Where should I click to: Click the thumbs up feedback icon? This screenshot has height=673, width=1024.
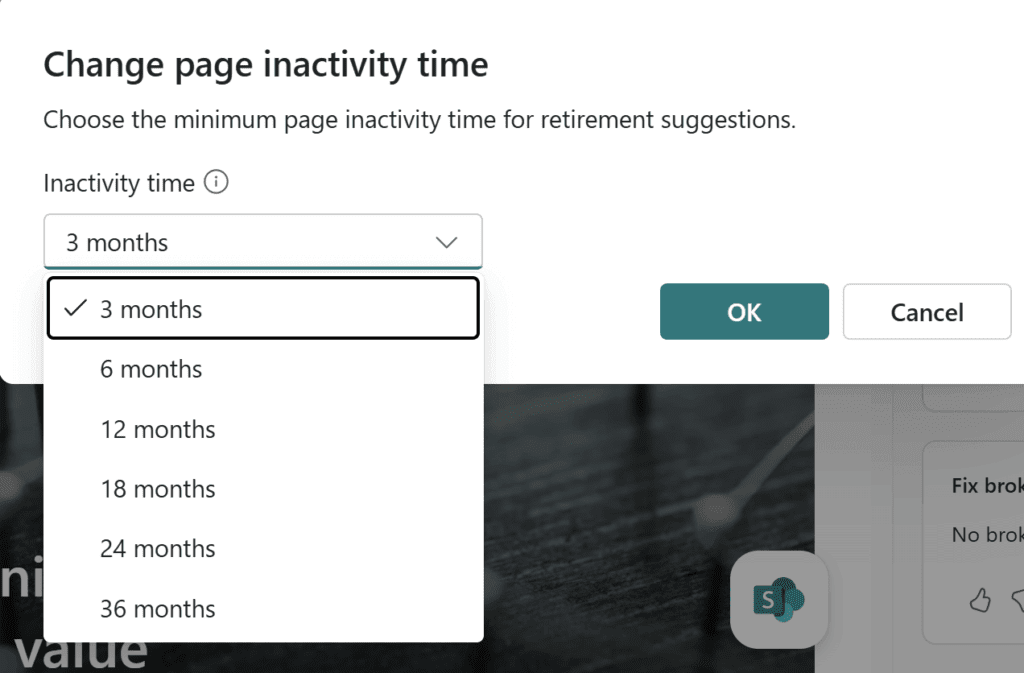[x=980, y=600]
